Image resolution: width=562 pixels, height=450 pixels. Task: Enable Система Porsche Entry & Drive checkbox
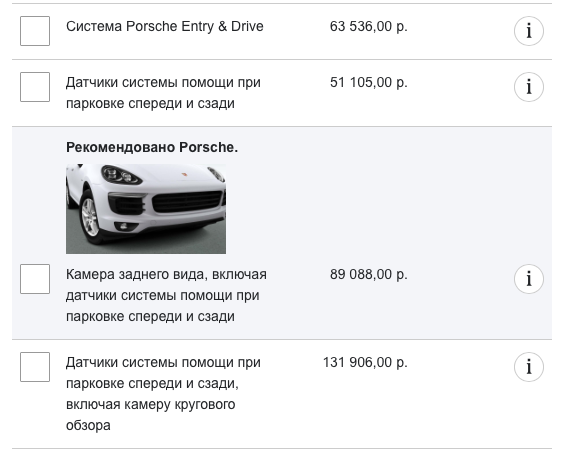[35, 31]
